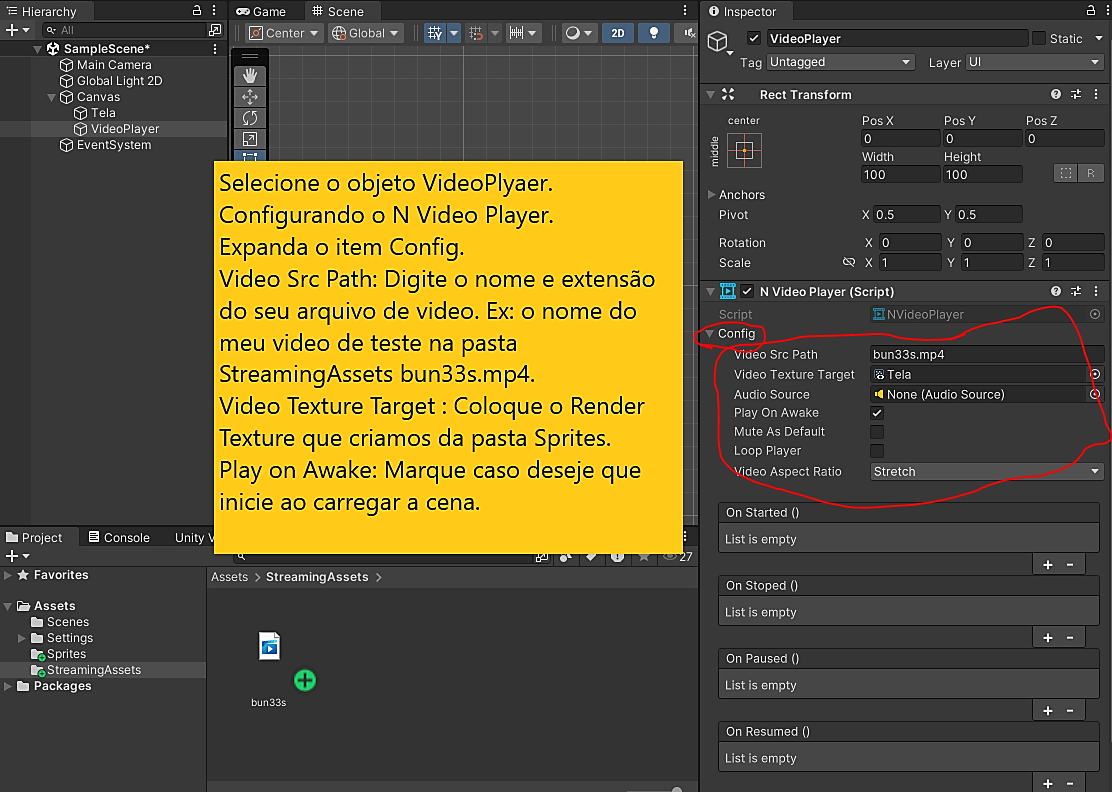This screenshot has height=792, width=1112.
Task: Select the Scale tool in Scene view
Action: point(250,139)
